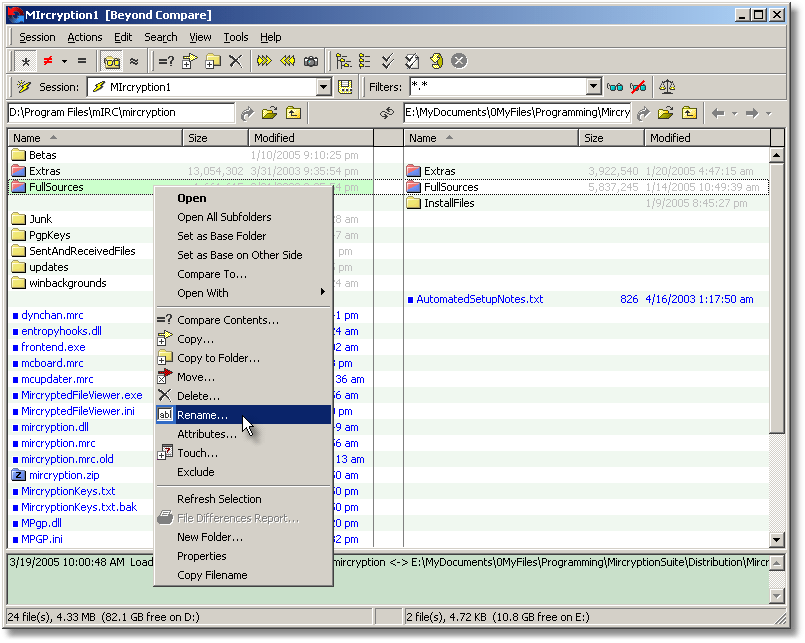Click the left pane Size column header
The height and width of the screenshot is (643, 805).
(216, 138)
